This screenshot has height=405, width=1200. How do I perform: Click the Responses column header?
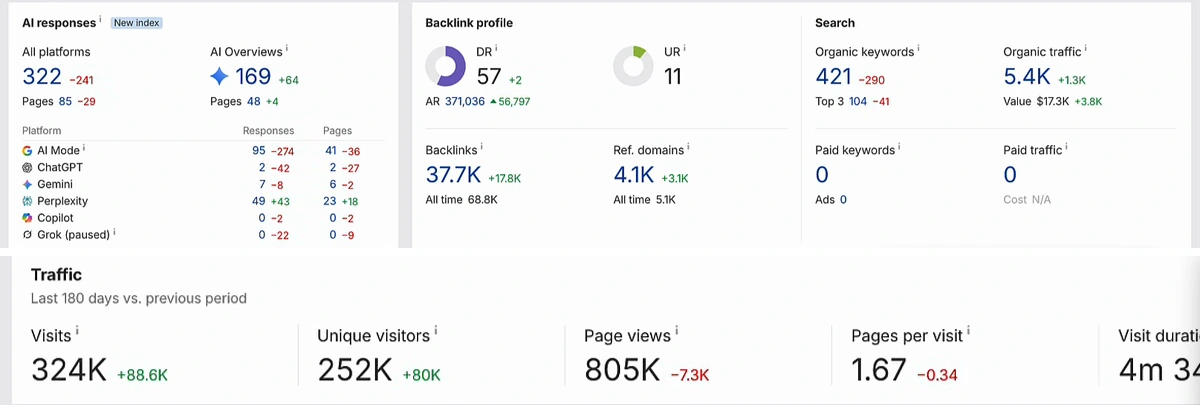[268, 131]
